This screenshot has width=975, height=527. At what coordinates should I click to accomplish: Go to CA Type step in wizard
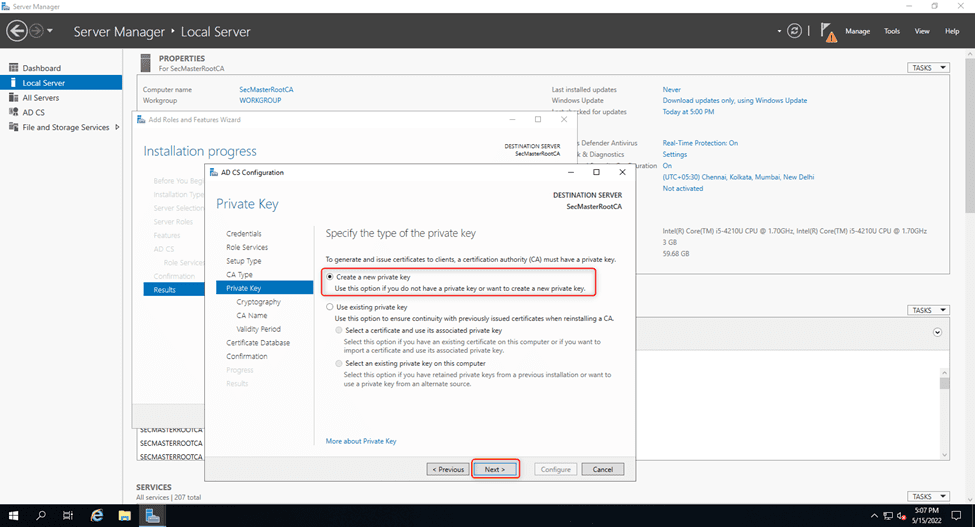(239, 275)
